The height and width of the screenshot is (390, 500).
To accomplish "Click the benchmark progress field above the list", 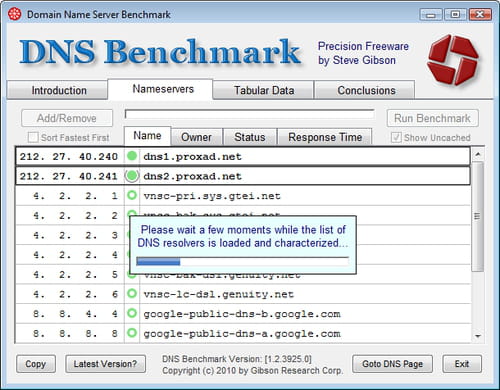I will pos(249,114).
